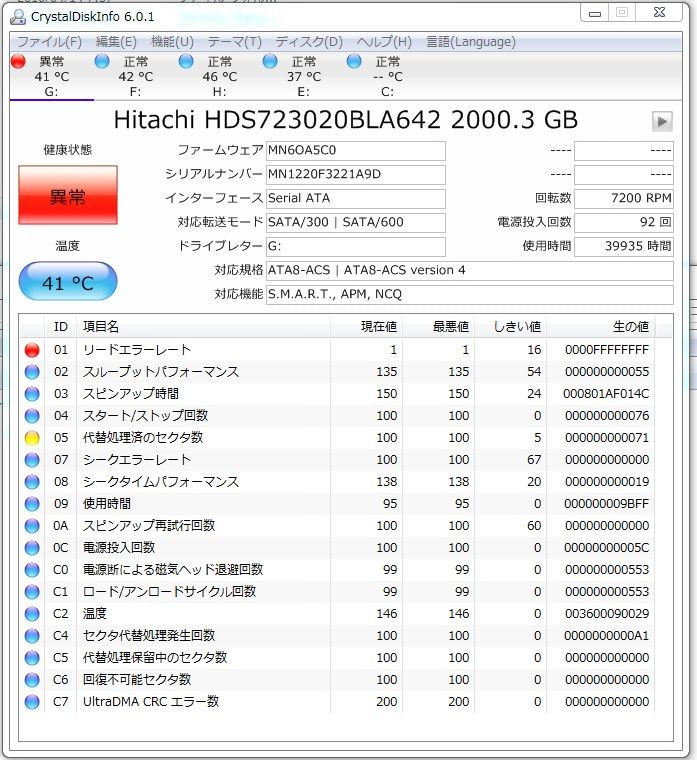Click the blue indicator for attribute C2 温度
Screen dimensions: 697x760
click(x=32, y=614)
